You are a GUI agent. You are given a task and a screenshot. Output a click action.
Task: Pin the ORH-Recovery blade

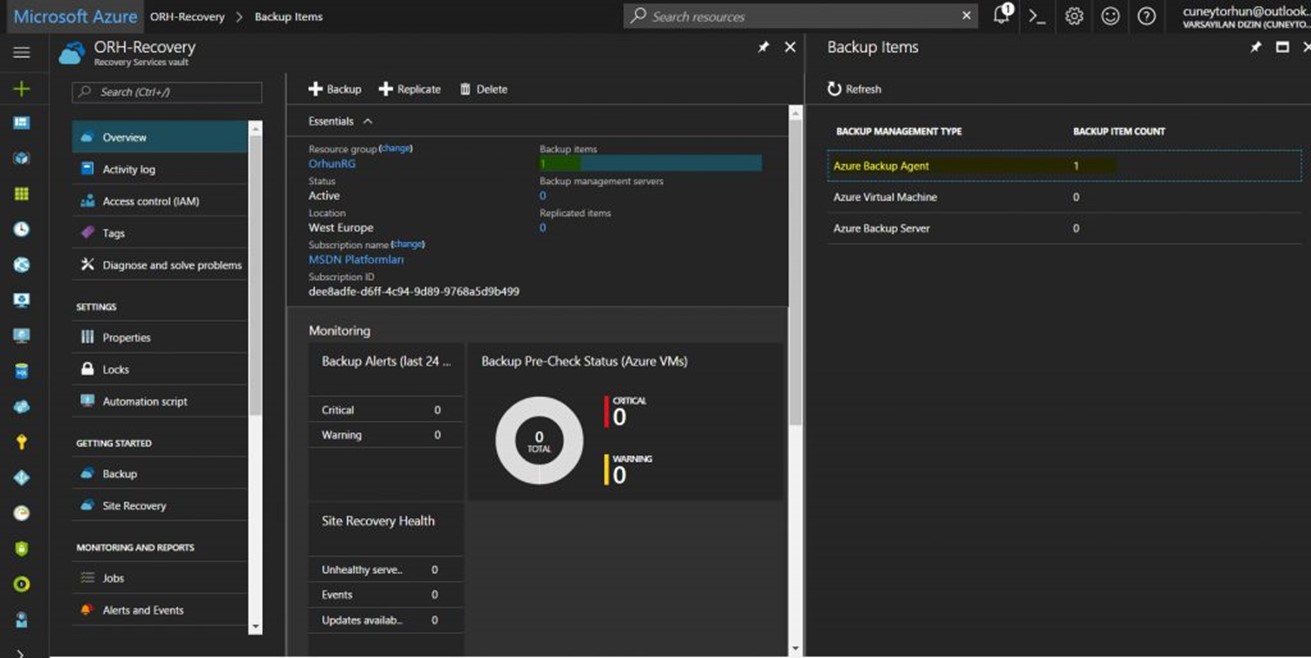coord(763,47)
